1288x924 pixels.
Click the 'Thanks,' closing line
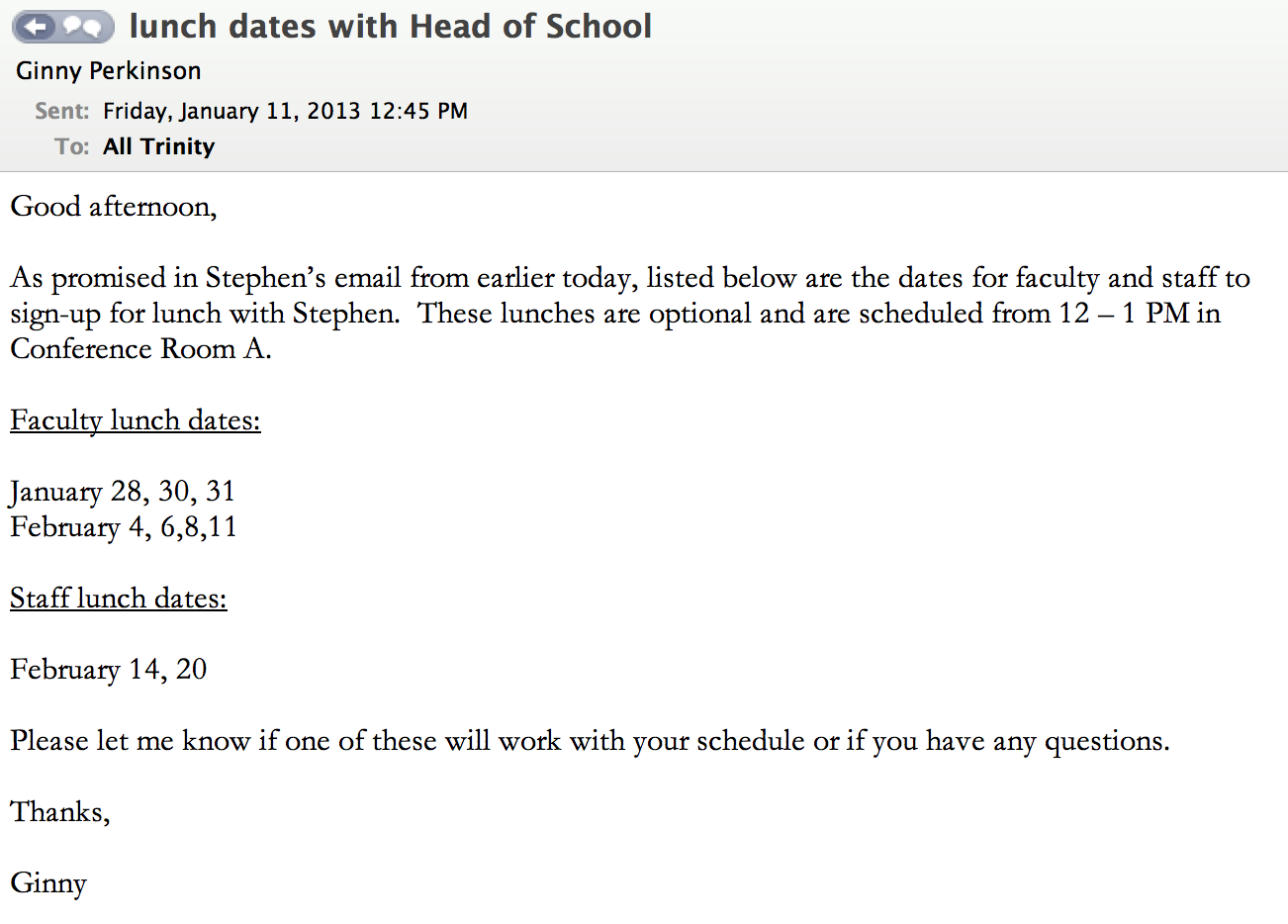pyautogui.click(x=60, y=812)
